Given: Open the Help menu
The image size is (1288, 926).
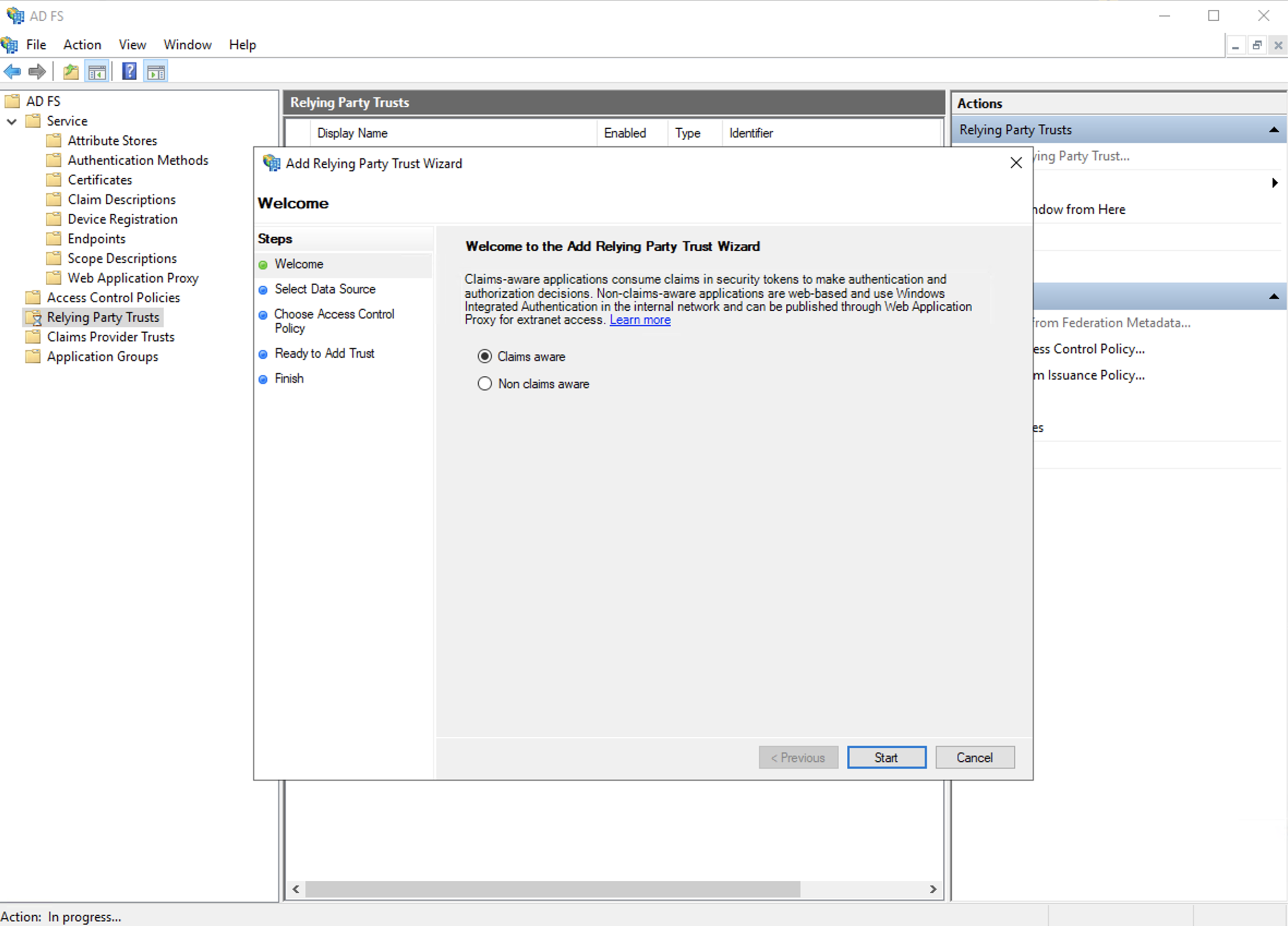Looking at the screenshot, I should pyautogui.click(x=243, y=44).
